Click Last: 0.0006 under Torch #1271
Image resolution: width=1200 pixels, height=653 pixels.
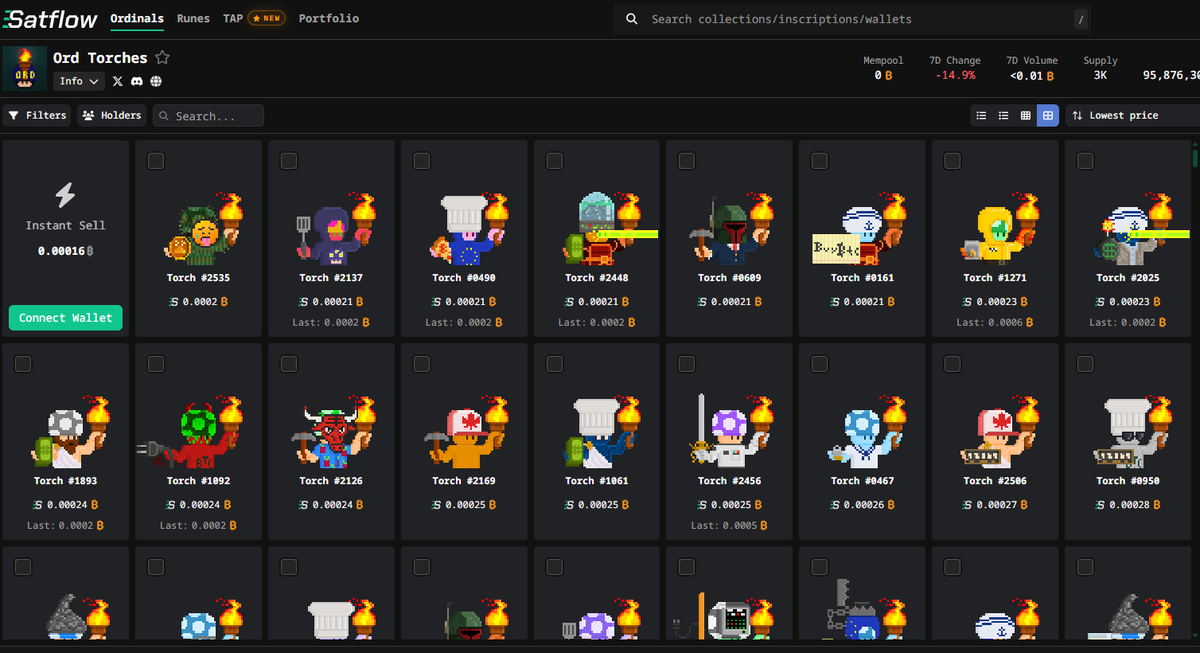[x=995, y=322]
